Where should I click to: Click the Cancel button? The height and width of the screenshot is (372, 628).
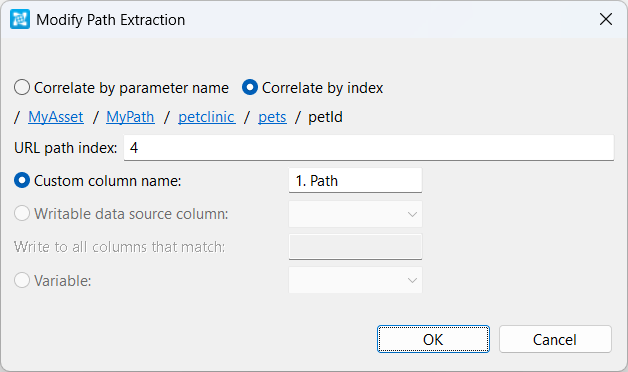coord(555,339)
